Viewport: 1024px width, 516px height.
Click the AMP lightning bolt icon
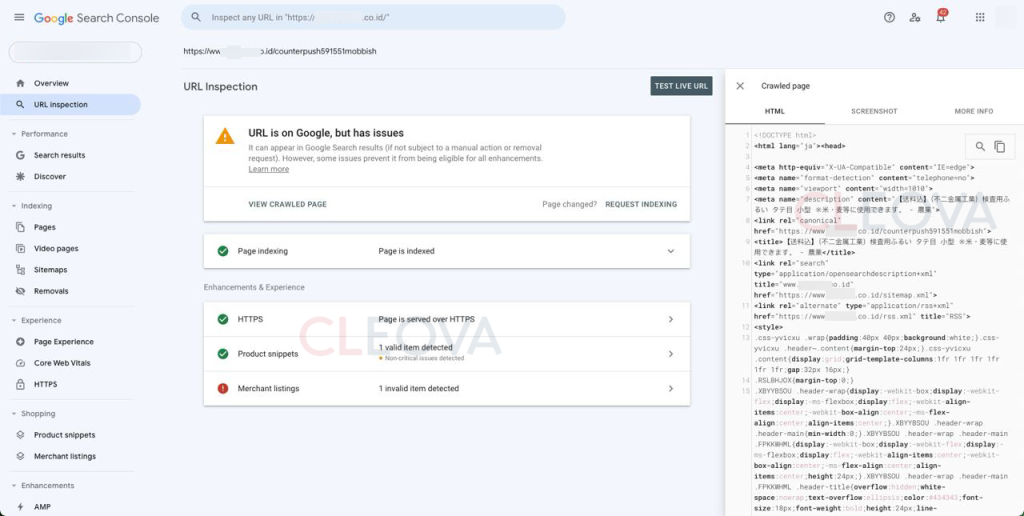coord(20,507)
